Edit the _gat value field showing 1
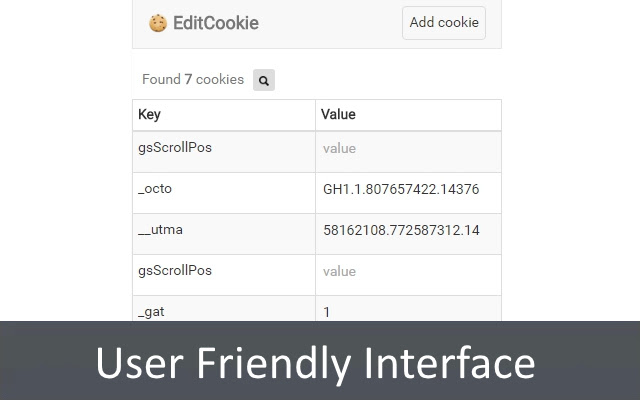Screen dimensions: 640x400 point(408,310)
